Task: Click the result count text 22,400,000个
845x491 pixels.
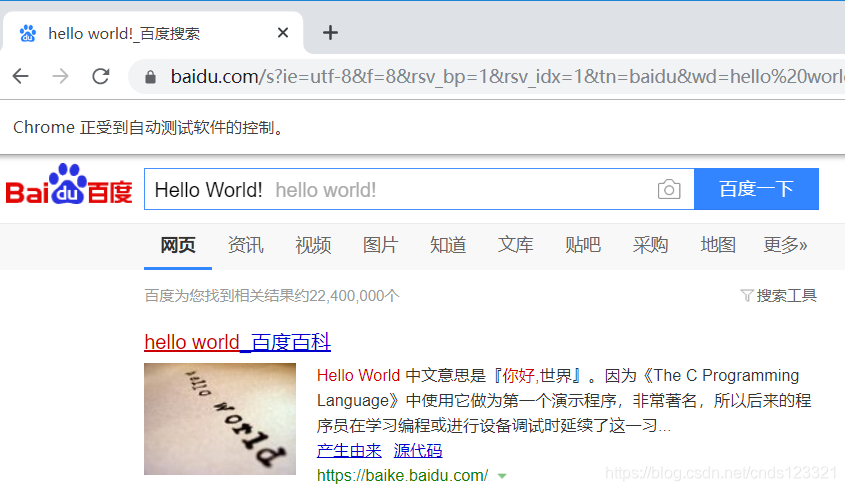Action: [x=354, y=295]
